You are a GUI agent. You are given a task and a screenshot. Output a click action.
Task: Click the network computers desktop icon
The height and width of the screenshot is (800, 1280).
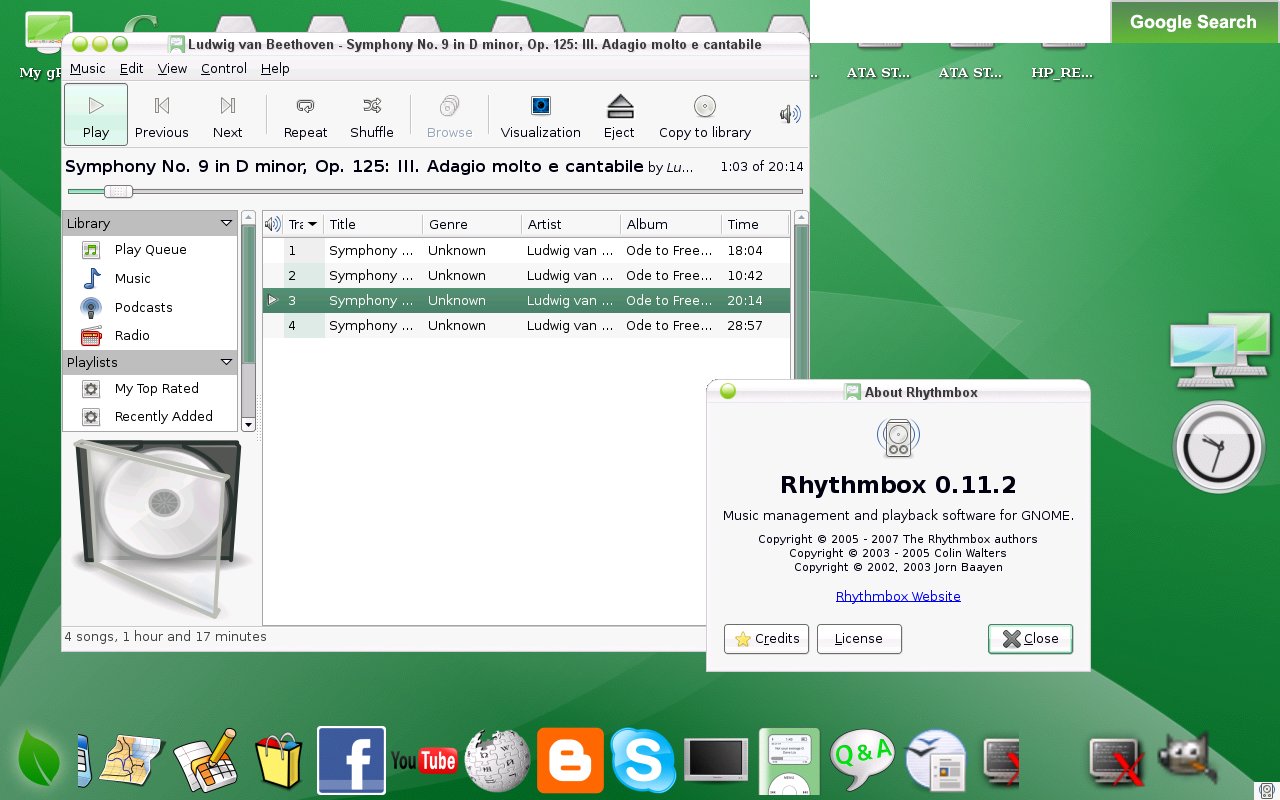pyautogui.click(x=1220, y=350)
